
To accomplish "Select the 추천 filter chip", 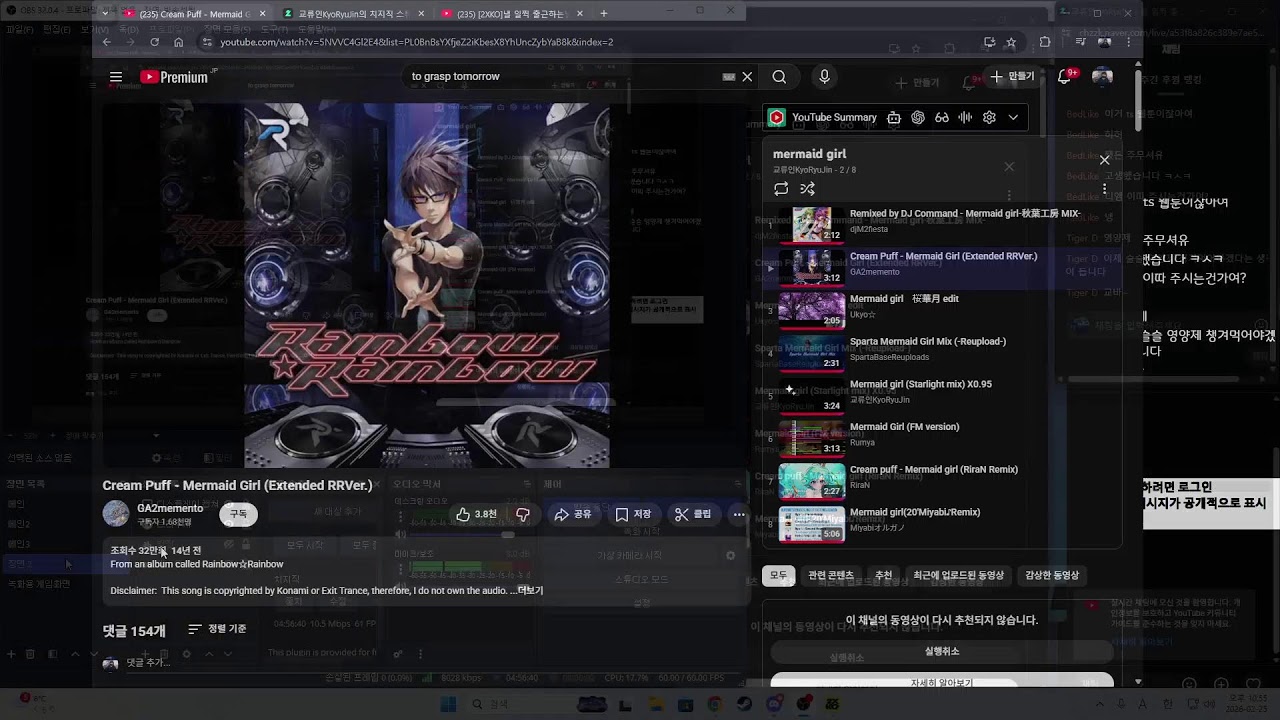I will tap(883, 576).
